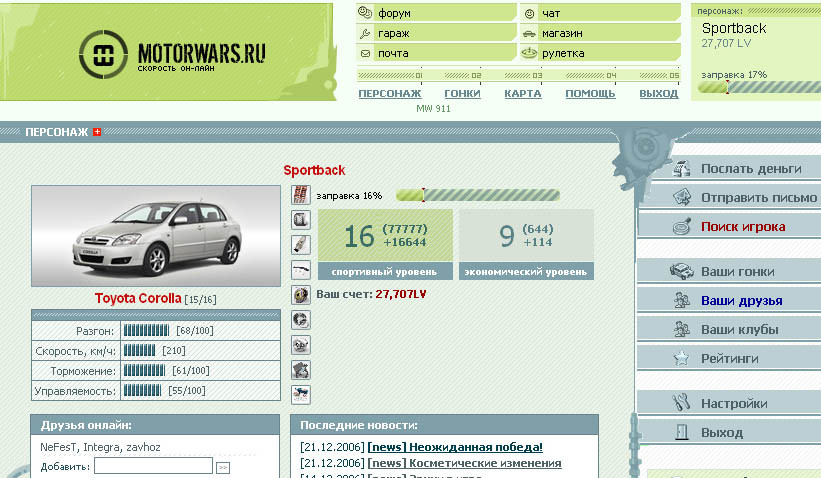Image resolution: width=821 pixels, height=478 pixels.
Task: Click the envelope icon beside почта
Action: 365,53
